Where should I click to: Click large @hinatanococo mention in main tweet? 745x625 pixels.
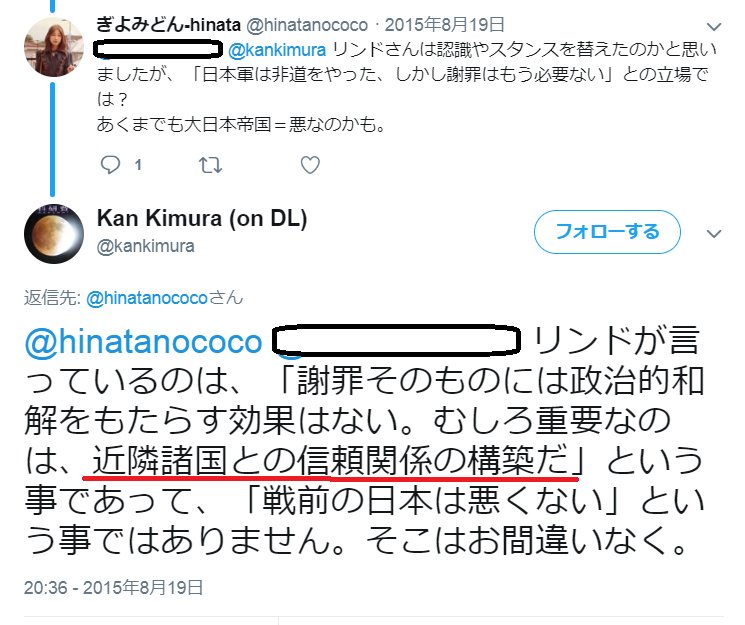pos(143,343)
